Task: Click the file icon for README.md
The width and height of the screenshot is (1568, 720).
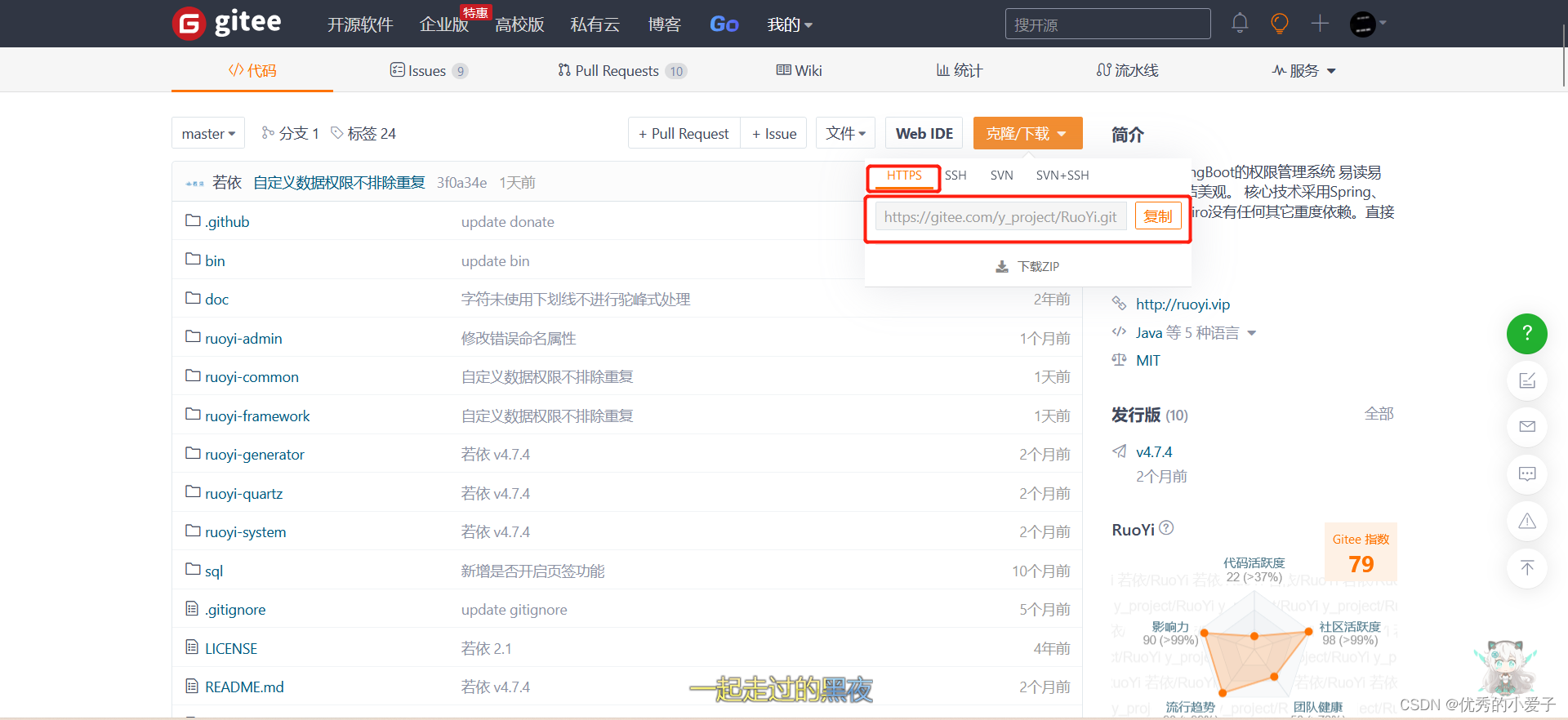Action: click(x=192, y=686)
